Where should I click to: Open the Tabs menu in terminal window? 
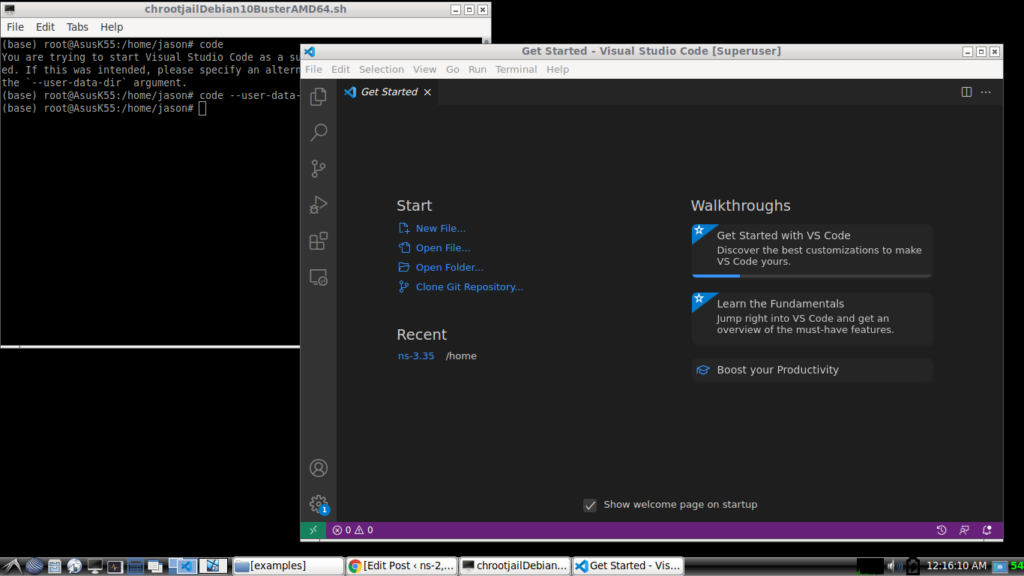[77, 27]
